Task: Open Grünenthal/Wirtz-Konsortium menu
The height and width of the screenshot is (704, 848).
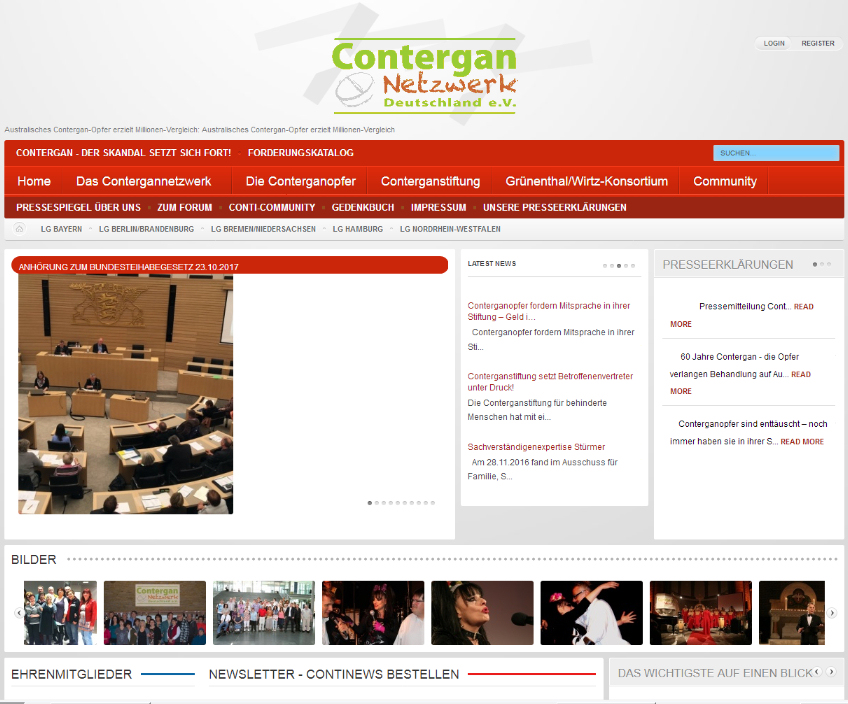Action: pyautogui.click(x=587, y=181)
